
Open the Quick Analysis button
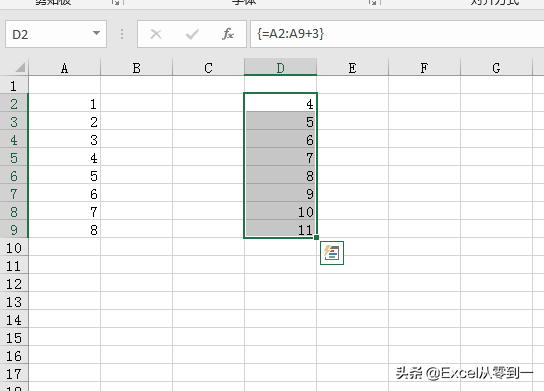click(x=332, y=253)
